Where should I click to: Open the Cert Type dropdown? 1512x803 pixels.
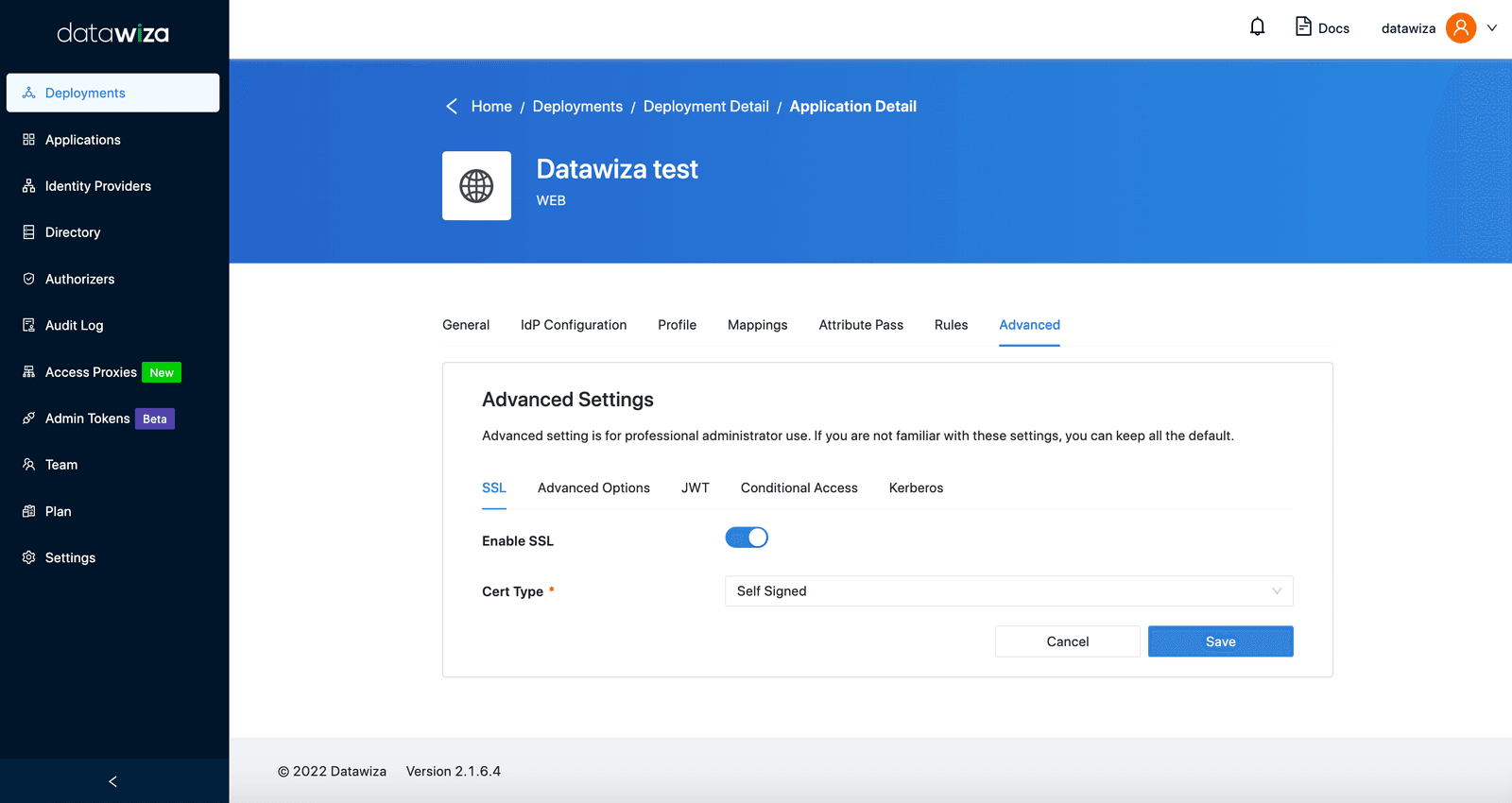1008,591
